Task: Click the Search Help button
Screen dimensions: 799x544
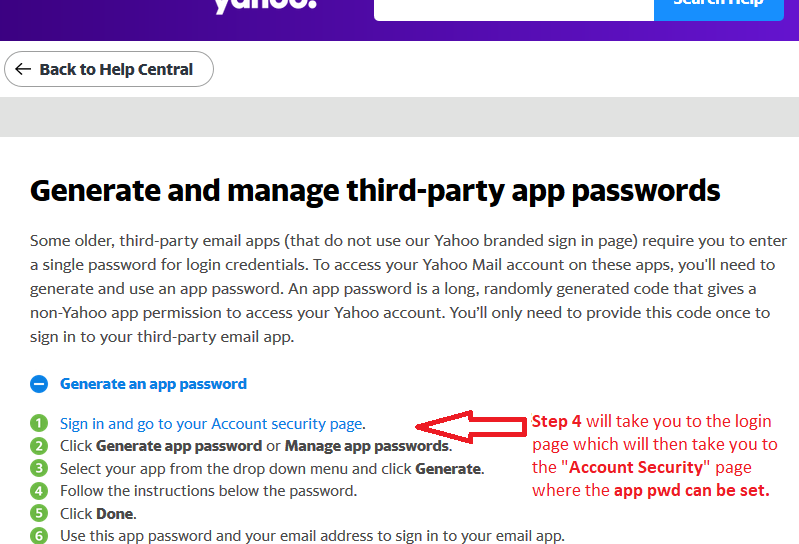Action: [x=718, y=8]
